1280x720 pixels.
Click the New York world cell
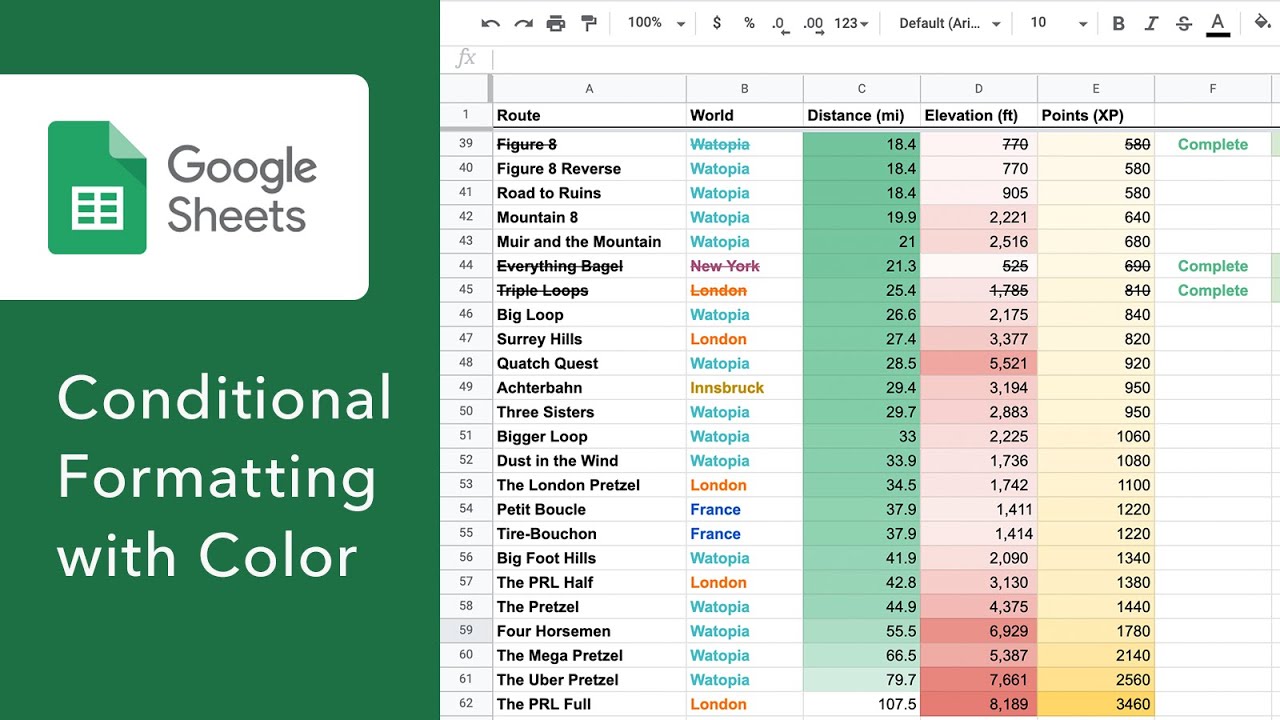coord(745,266)
